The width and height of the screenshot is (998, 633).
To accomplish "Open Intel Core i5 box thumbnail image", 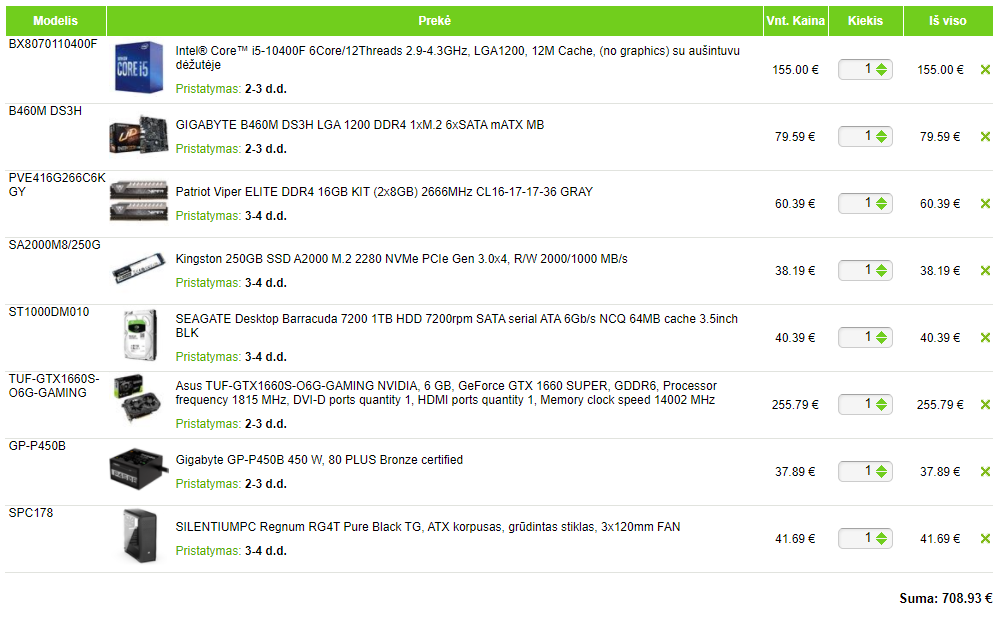I will (139, 67).
